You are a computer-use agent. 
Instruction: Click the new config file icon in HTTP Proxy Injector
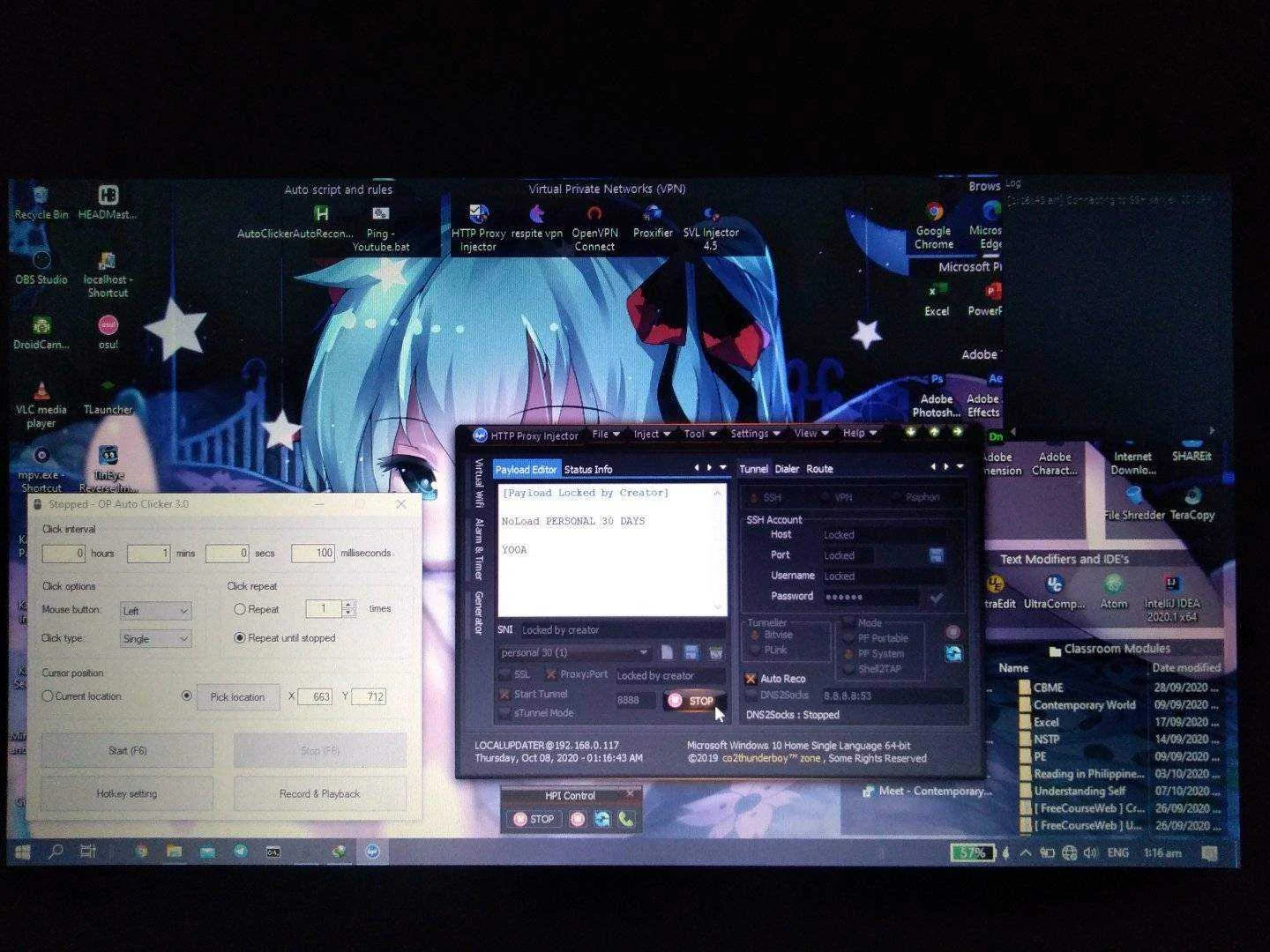(x=667, y=652)
